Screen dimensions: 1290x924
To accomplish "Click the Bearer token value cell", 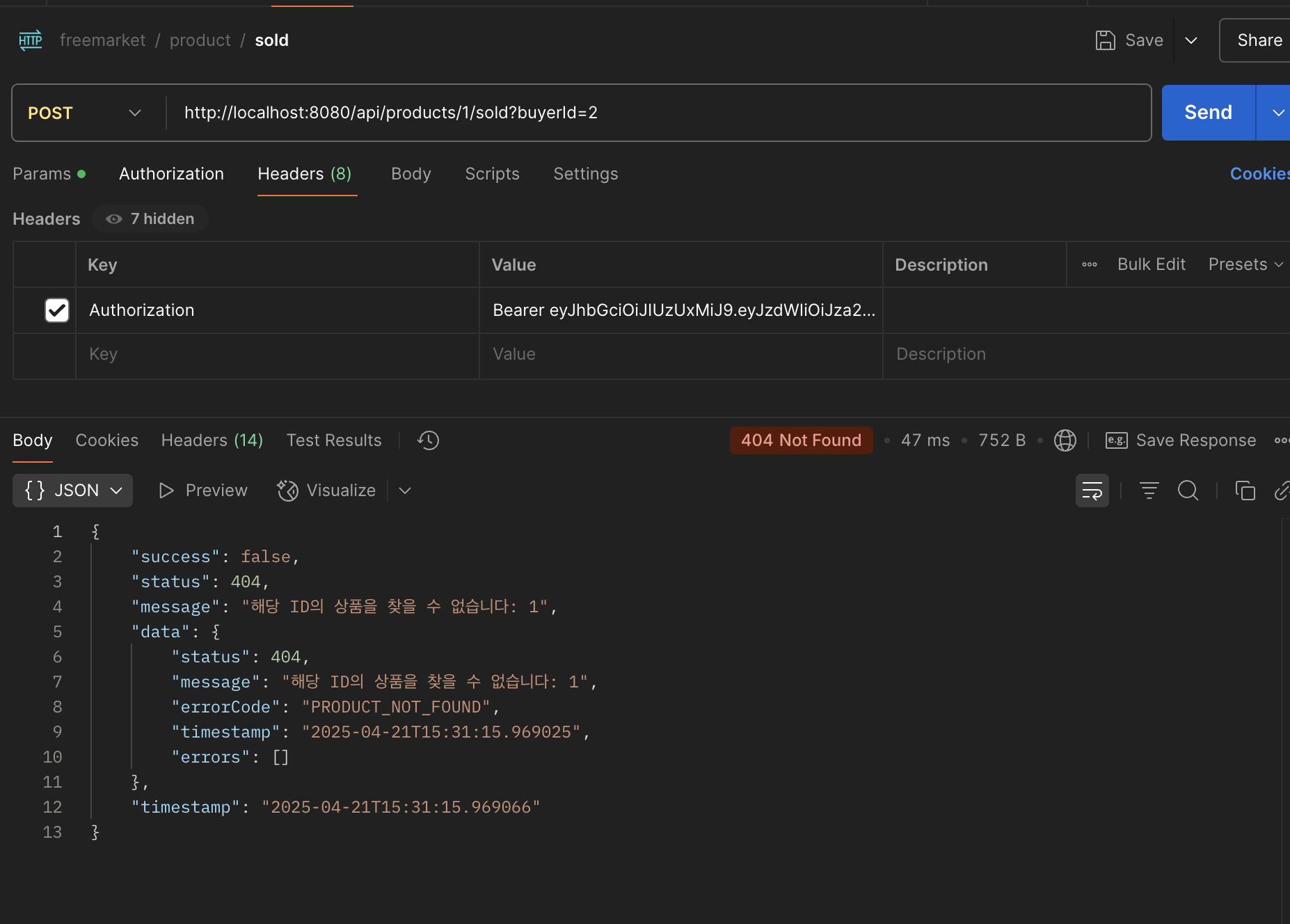I will (x=681, y=310).
